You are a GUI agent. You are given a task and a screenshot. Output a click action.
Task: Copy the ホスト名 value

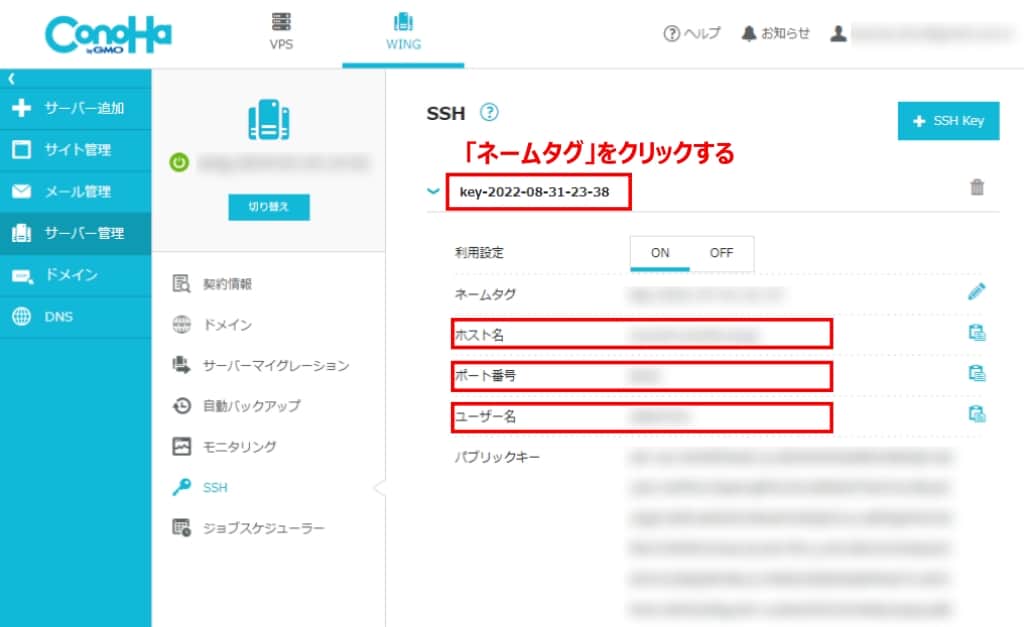click(977, 333)
